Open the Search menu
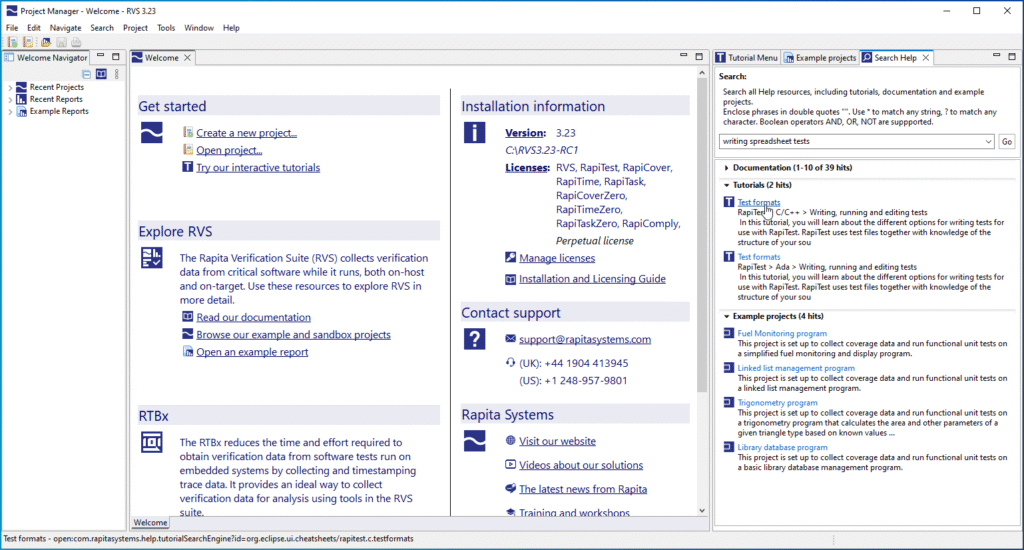This screenshot has width=1024, height=550. 102,28
